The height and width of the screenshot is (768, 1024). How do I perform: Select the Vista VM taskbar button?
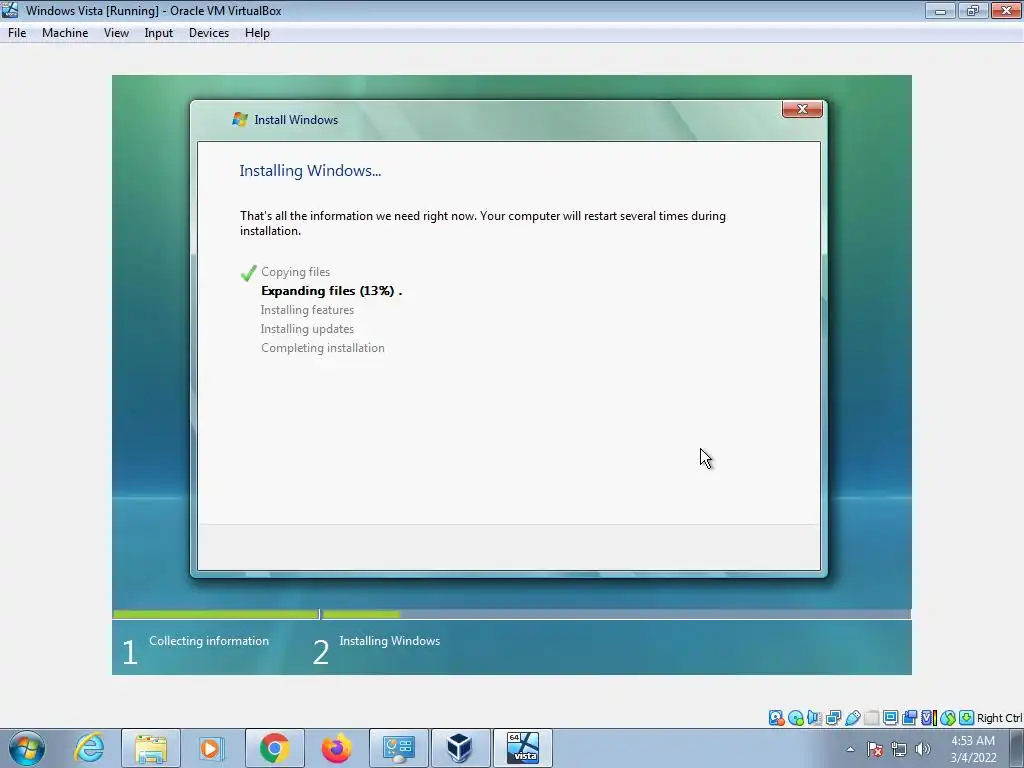(523, 748)
